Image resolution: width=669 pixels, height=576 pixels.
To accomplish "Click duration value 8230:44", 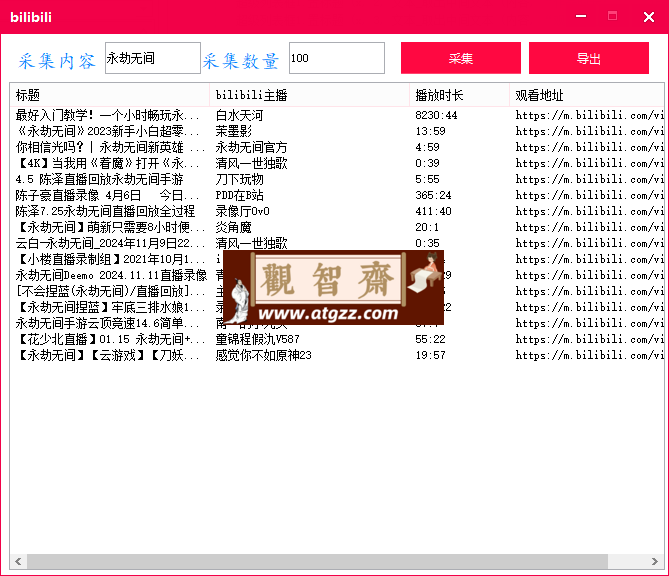I will [436, 115].
